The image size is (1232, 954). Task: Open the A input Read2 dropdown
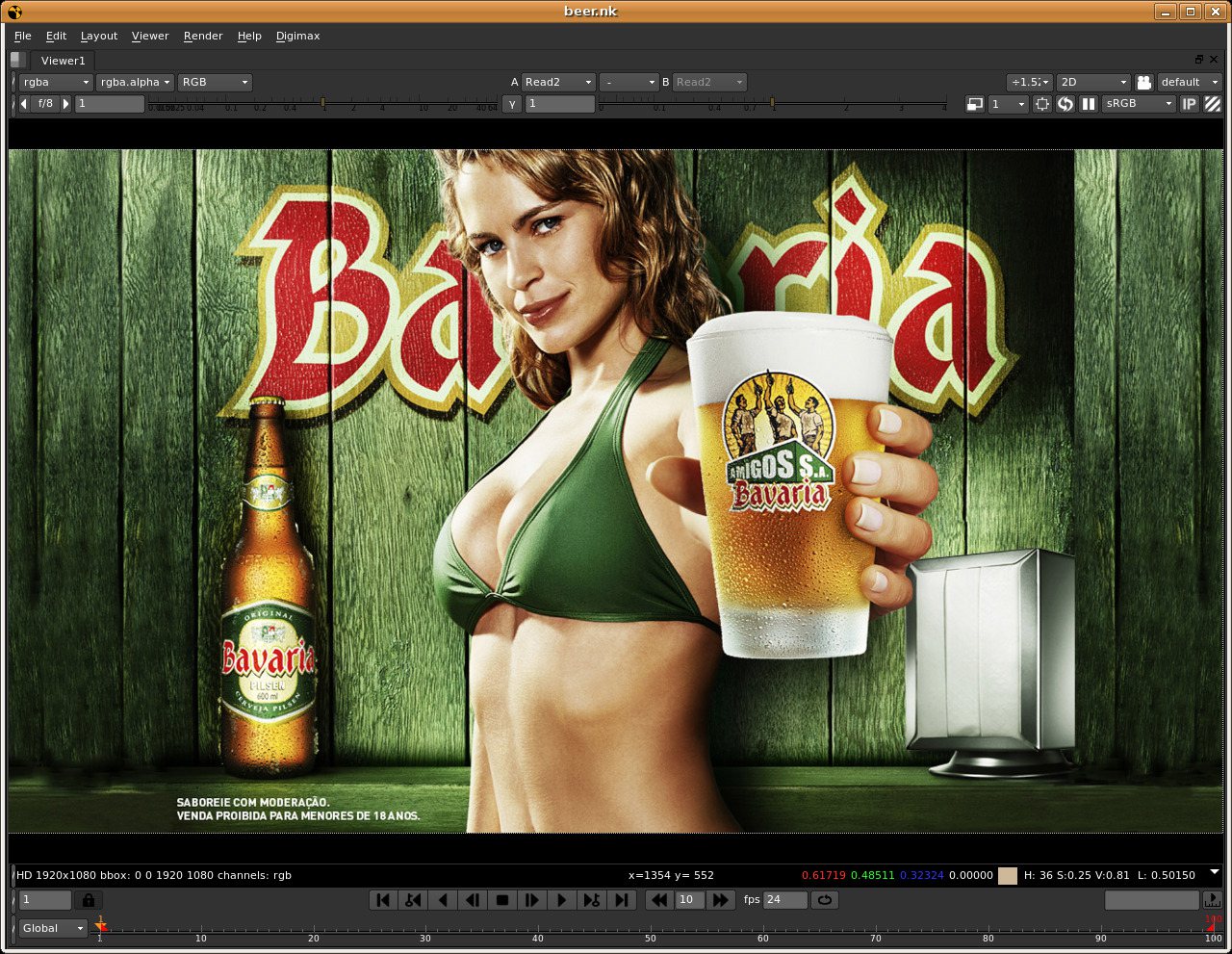click(x=559, y=82)
